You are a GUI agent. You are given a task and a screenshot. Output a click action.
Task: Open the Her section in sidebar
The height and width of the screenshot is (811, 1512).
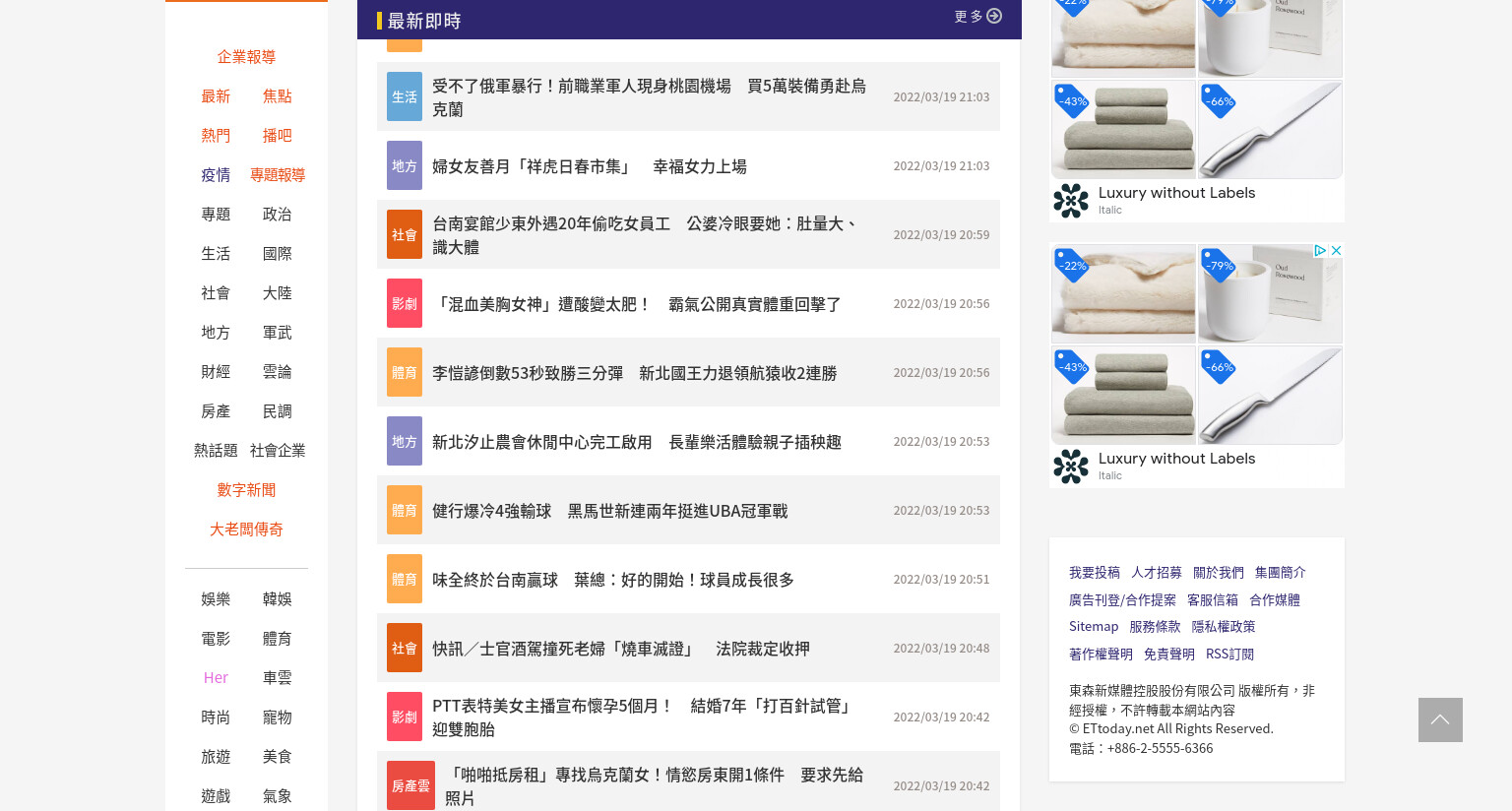coord(216,678)
